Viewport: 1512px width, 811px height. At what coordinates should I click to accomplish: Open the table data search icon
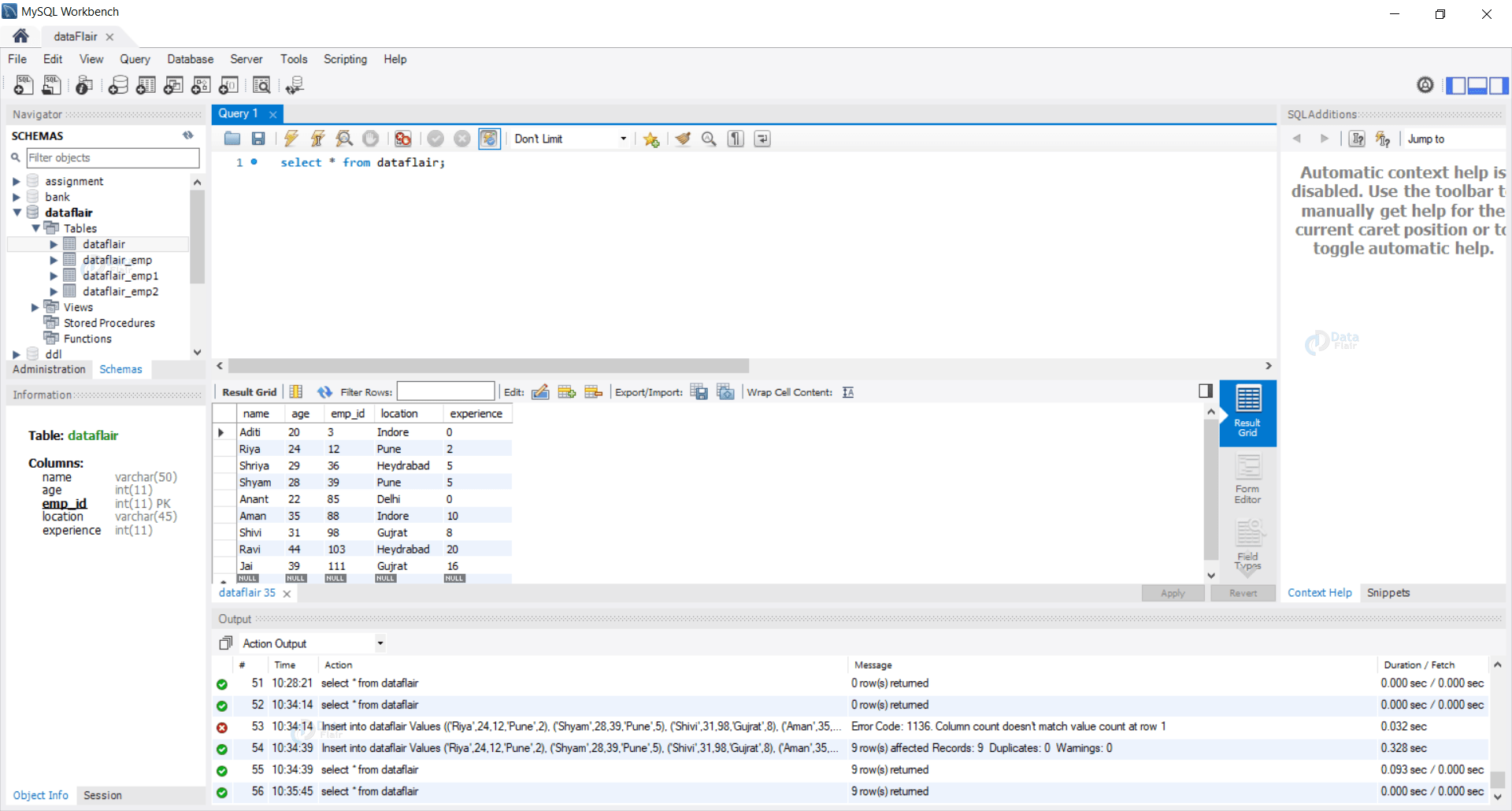(x=261, y=85)
